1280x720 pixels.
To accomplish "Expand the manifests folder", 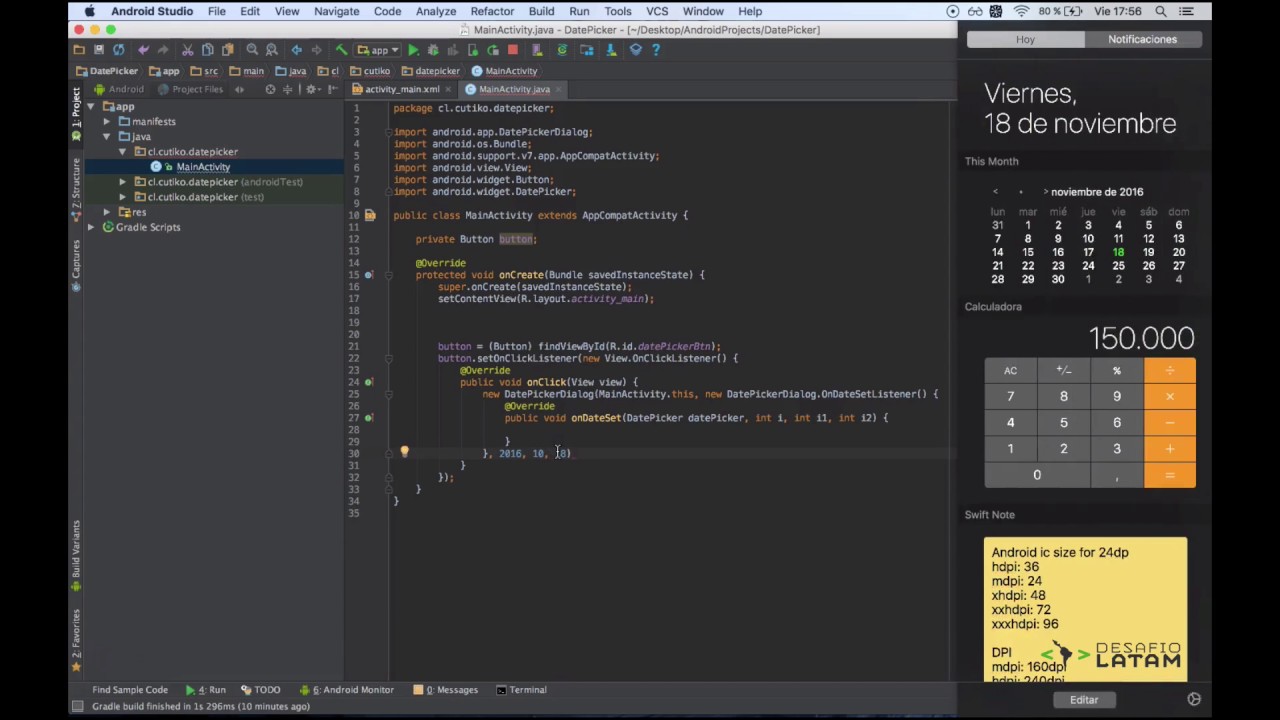I will [107, 122].
